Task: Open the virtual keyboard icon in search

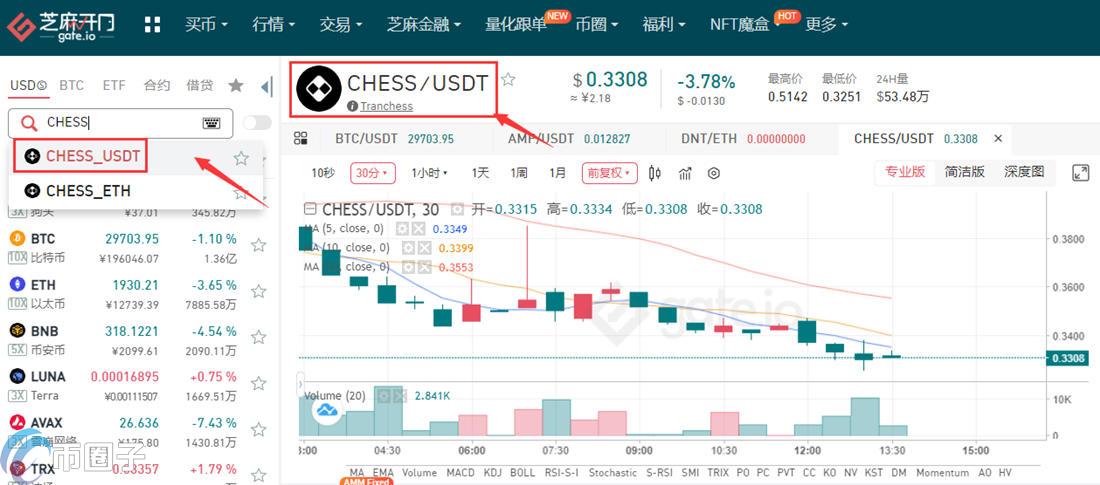Action: tap(211, 123)
